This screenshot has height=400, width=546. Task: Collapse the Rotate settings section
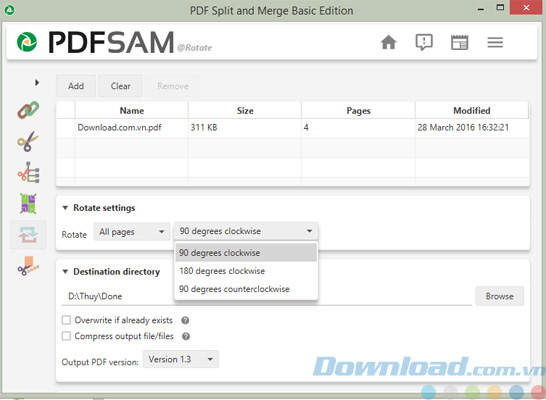coord(65,208)
